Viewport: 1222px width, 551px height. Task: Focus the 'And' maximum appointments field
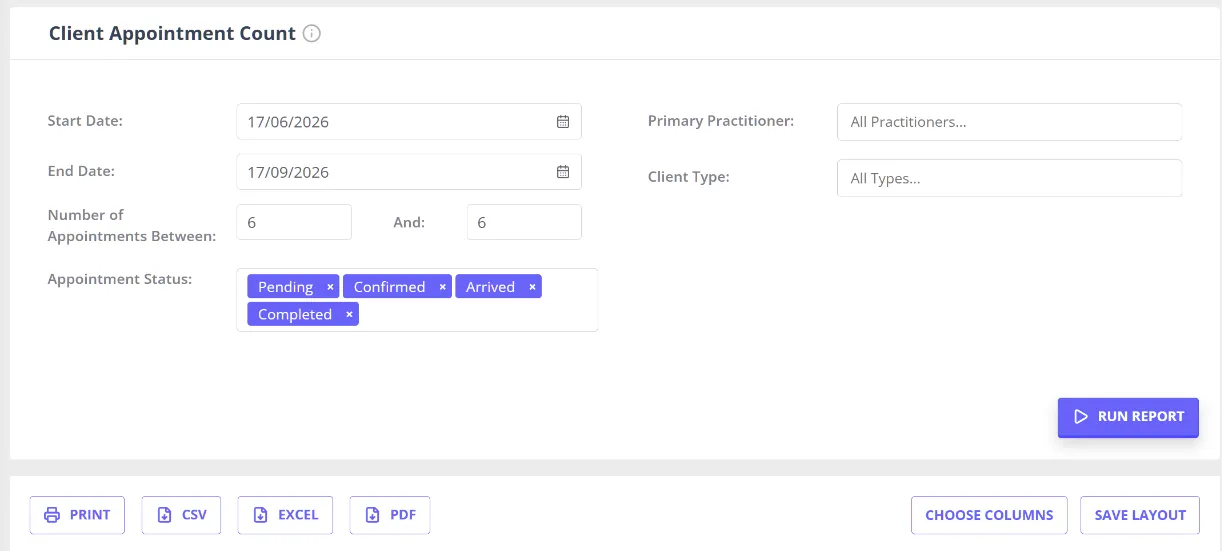(524, 222)
